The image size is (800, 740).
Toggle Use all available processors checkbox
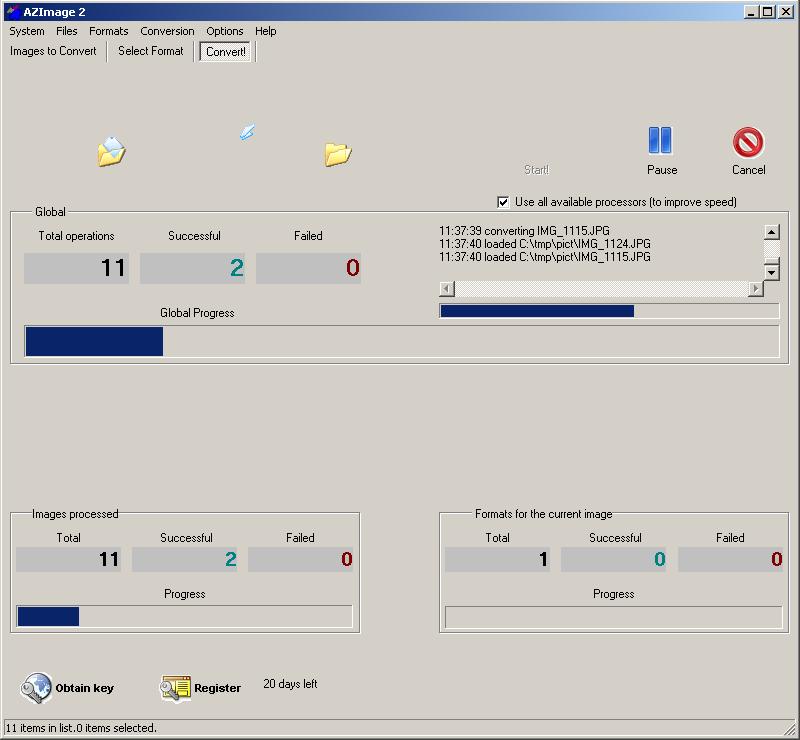[x=503, y=202]
